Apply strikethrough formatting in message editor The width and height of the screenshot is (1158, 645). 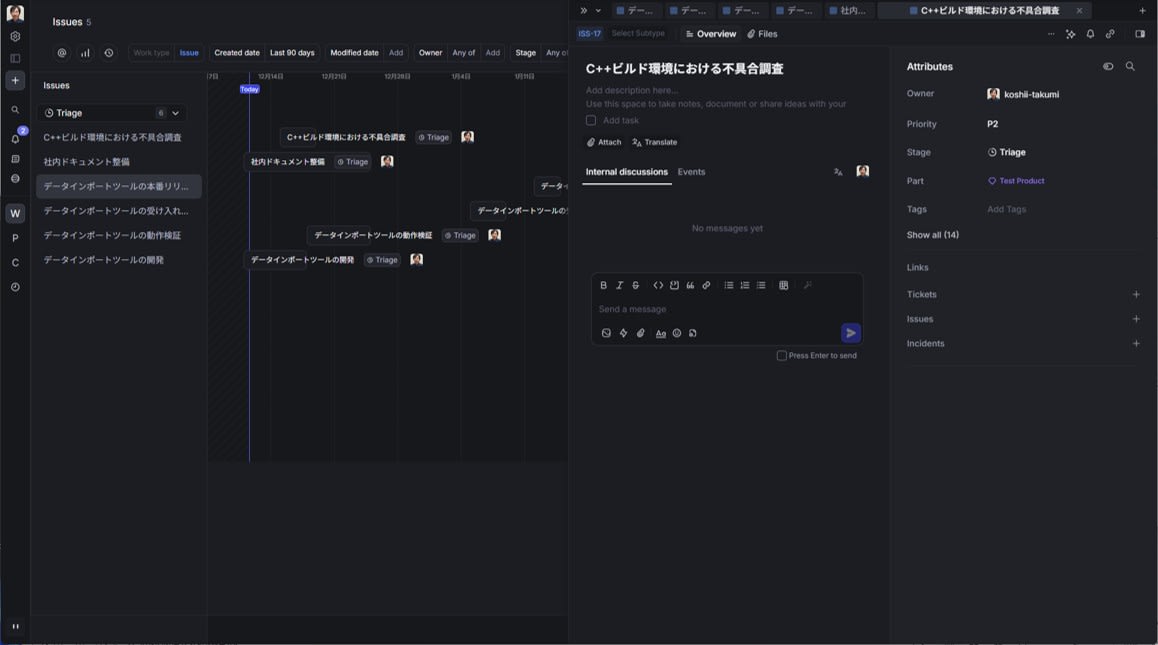coord(635,285)
